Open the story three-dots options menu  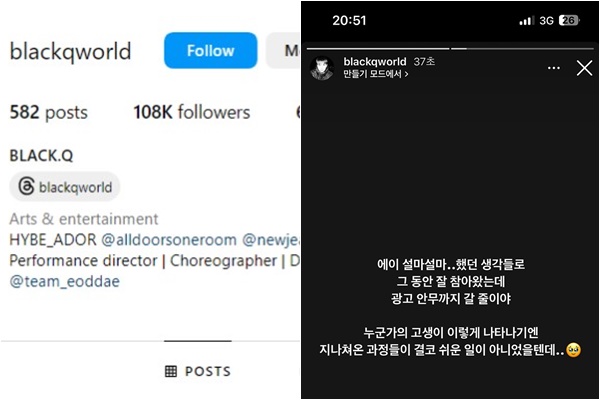click(554, 68)
